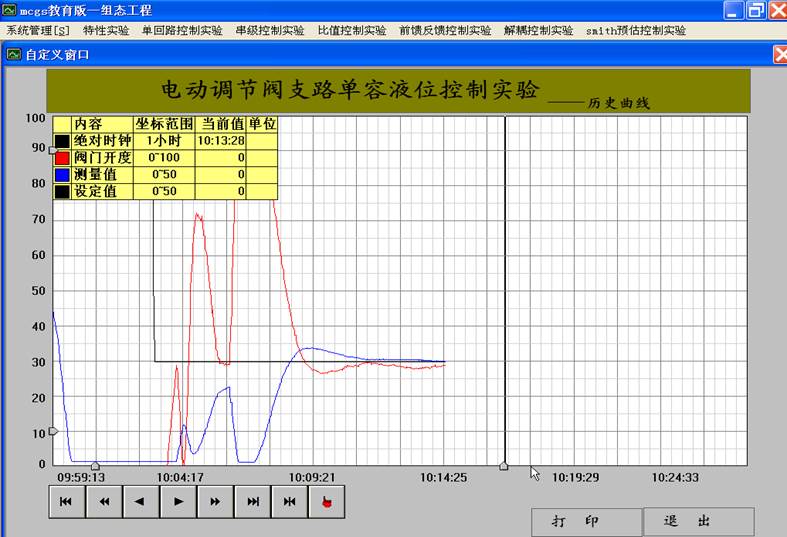The width and height of the screenshot is (787, 537).
Task: Click the time-axis cursor handle near 10:14:25
Action: point(503,466)
